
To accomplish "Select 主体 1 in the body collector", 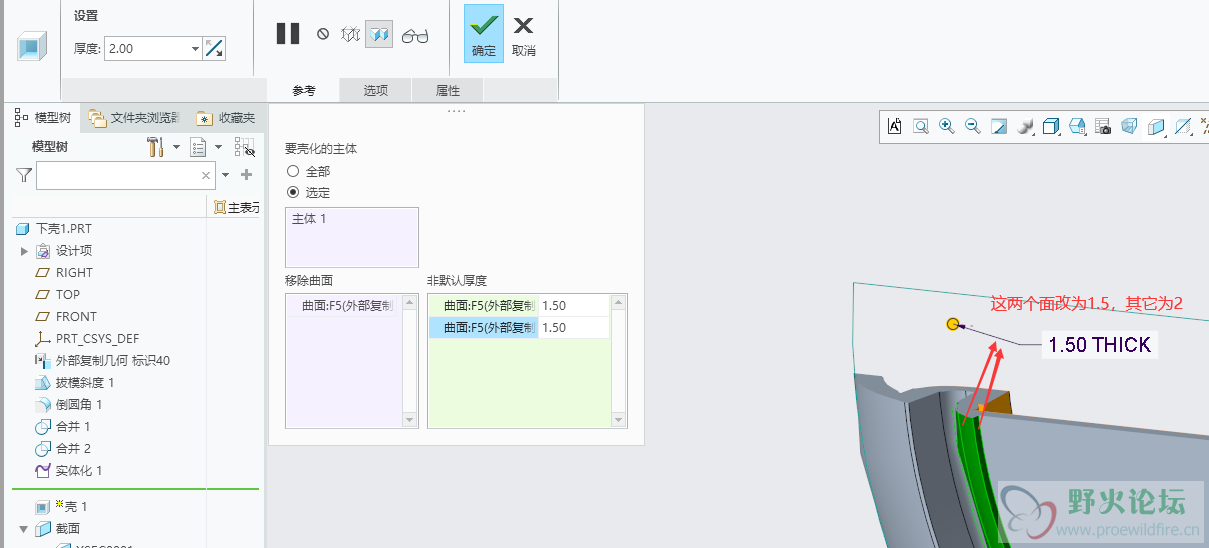I will point(310,218).
